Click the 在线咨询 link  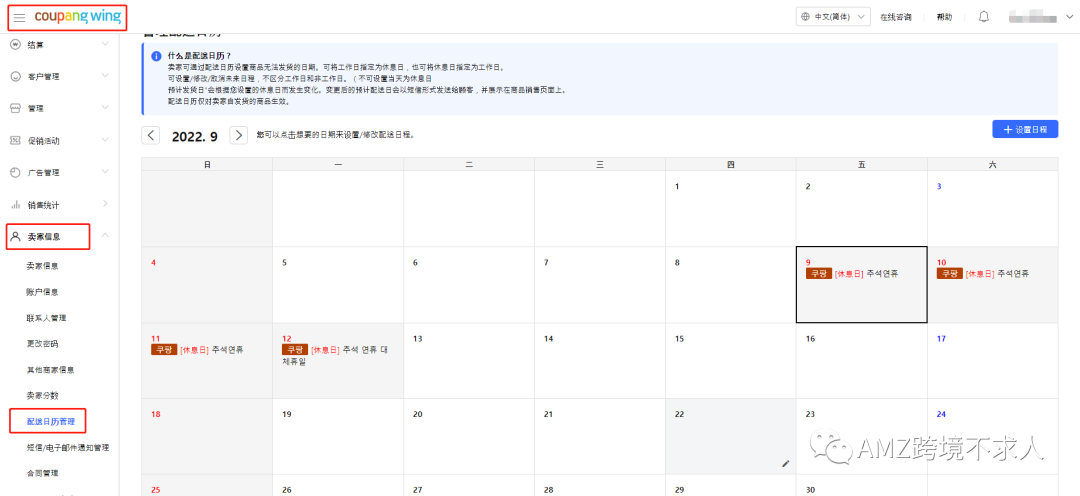[895, 17]
